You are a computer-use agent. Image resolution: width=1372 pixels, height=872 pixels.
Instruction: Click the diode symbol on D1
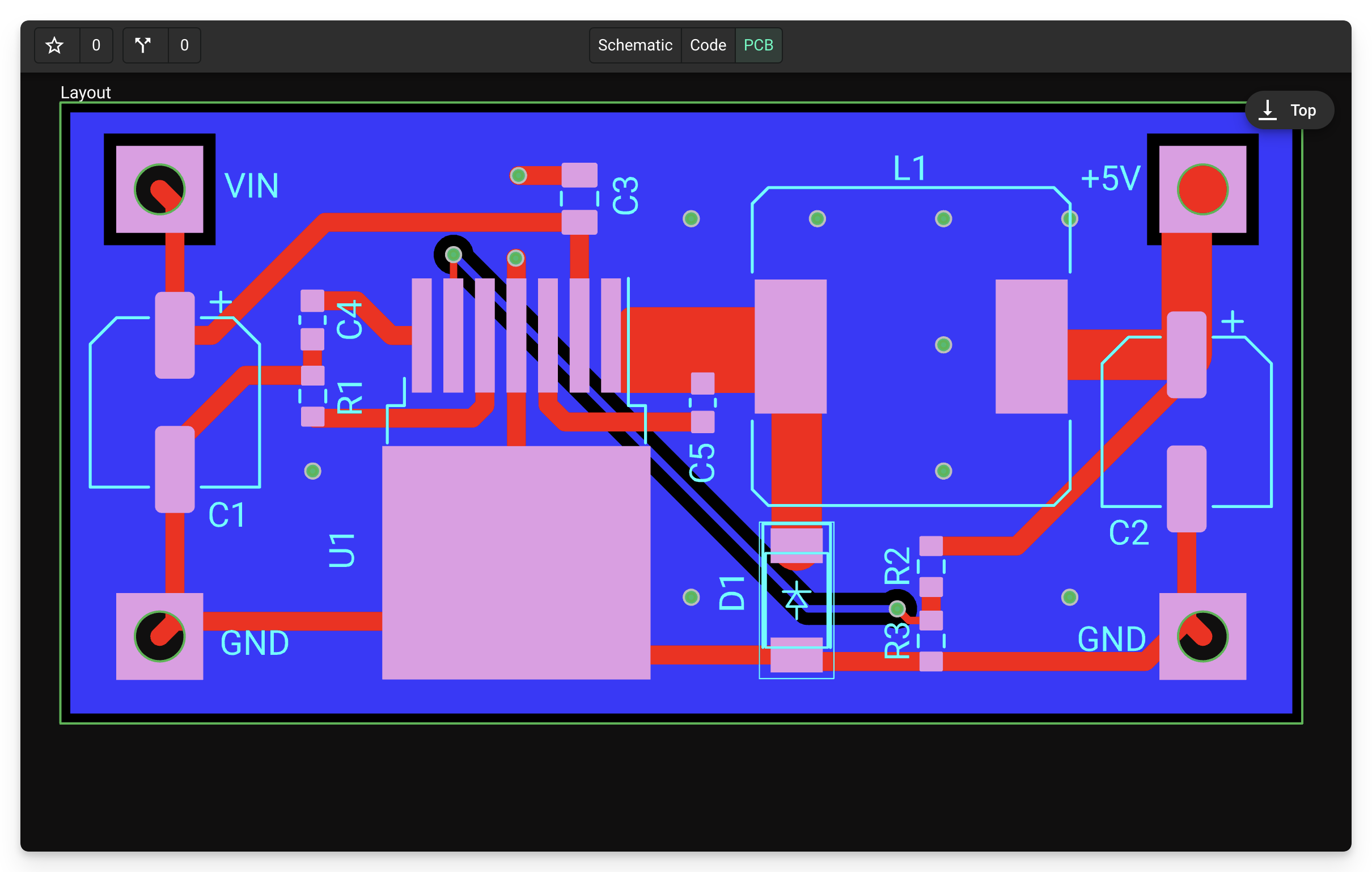pyautogui.click(x=796, y=600)
